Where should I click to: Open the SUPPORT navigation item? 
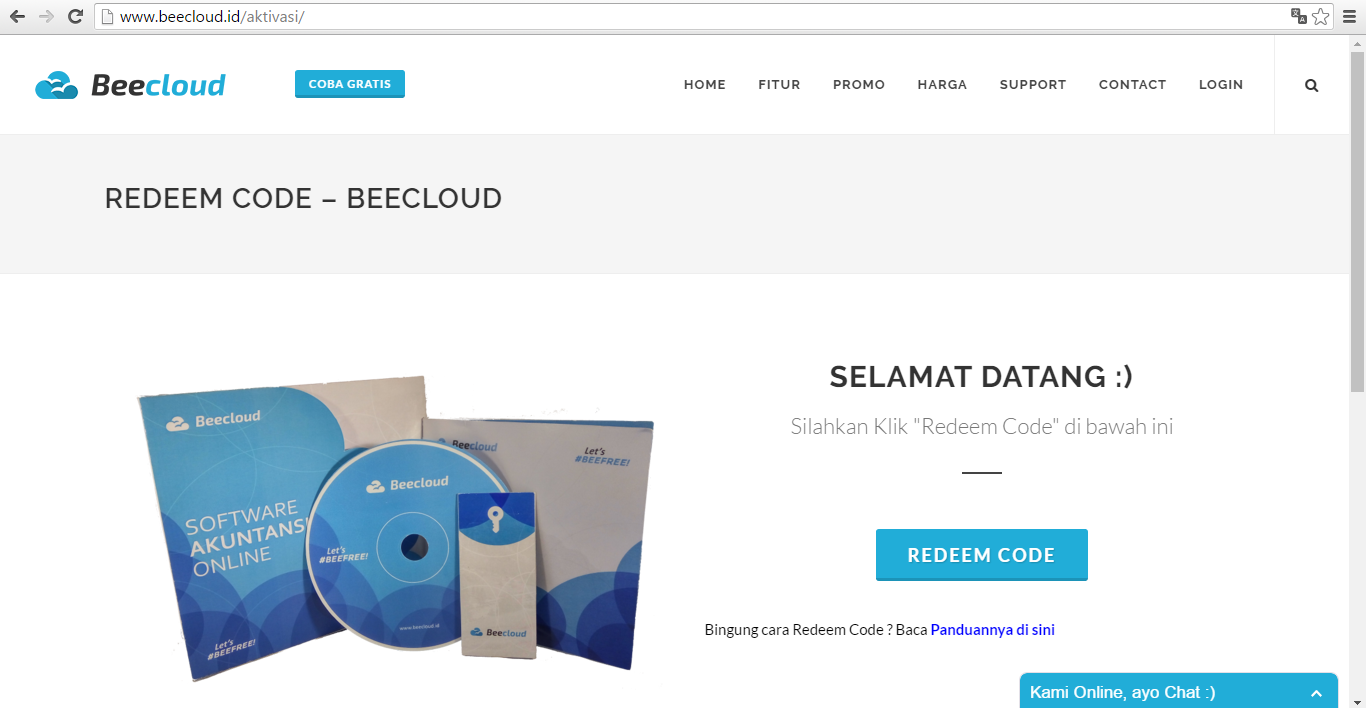(x=1033, y=85)
